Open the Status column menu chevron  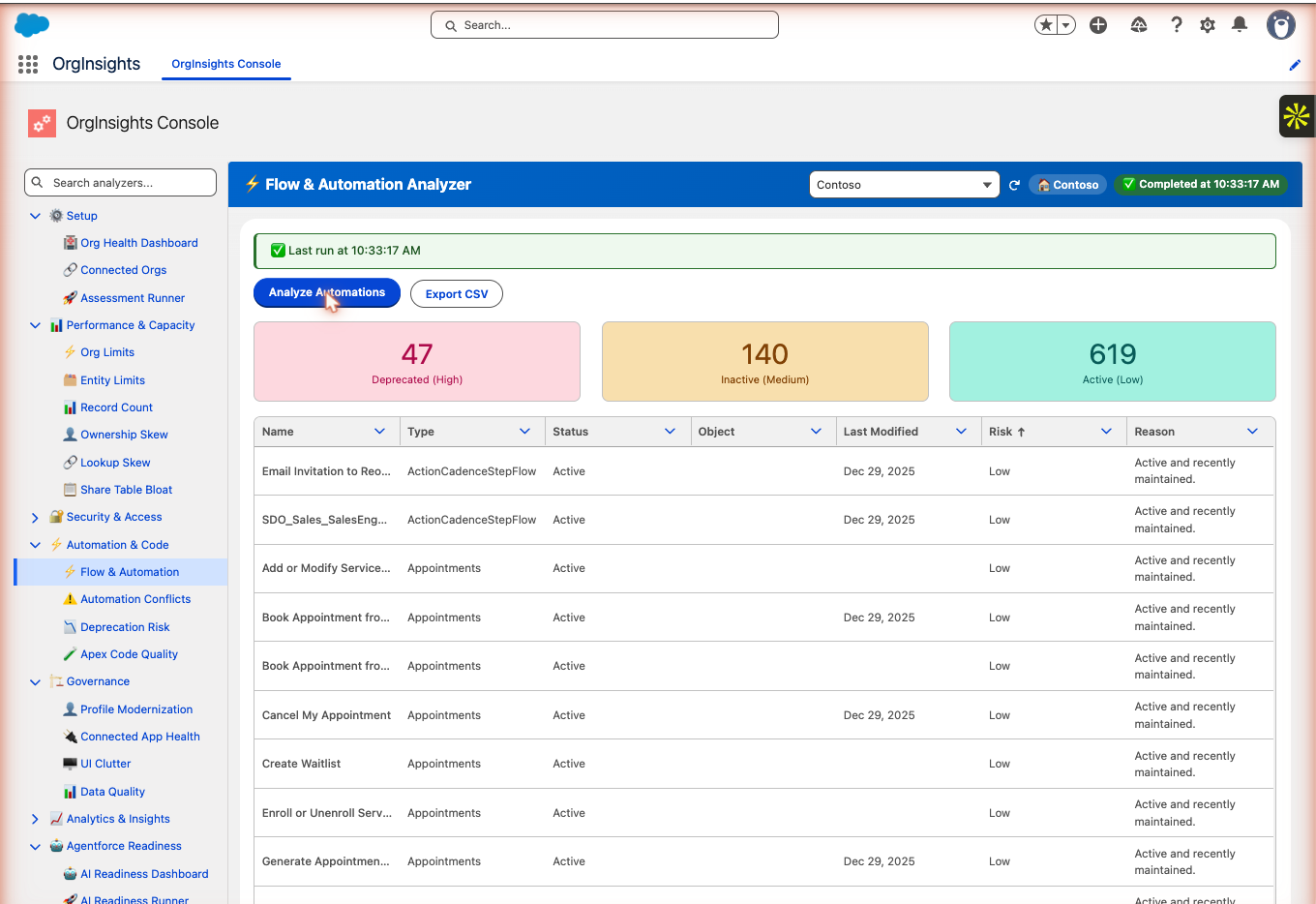pos(670,432)
